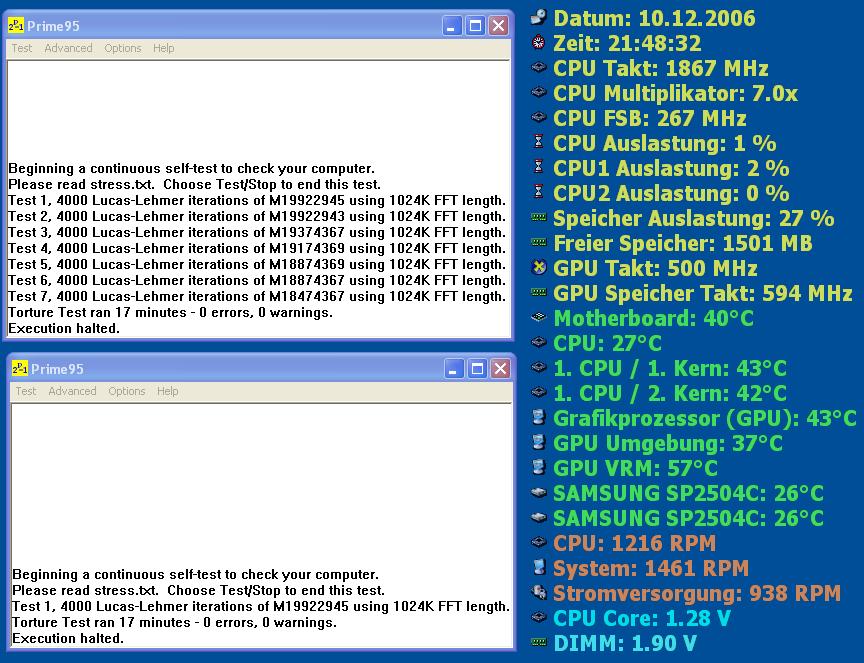Click the motherboard icon beside Motherboard: 40°C
The width and height of the screenshot is (864, 663).
point(538,317)
